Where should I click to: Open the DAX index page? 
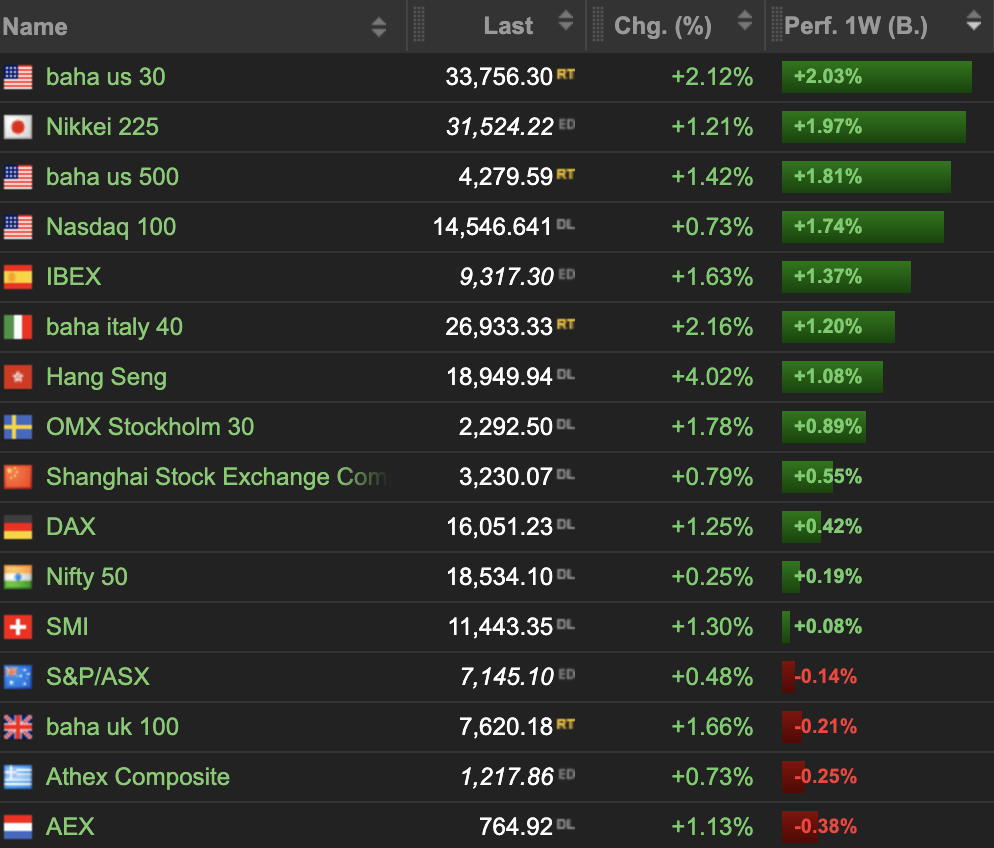[x=71, y=527]
